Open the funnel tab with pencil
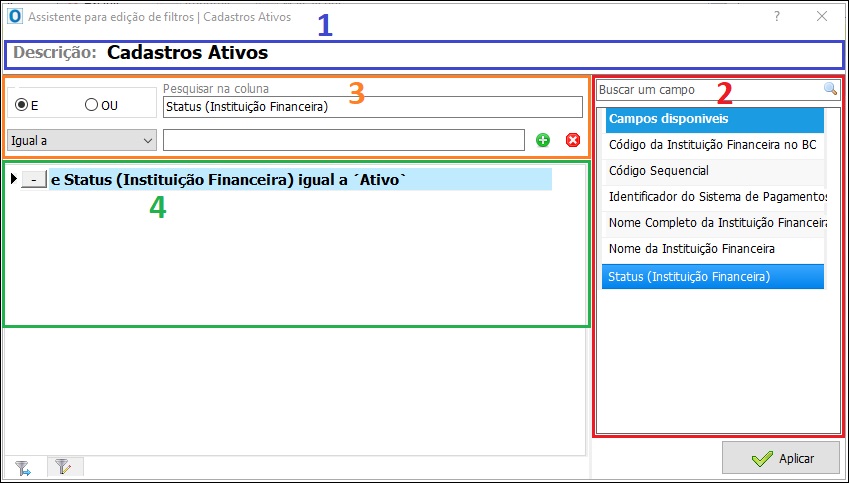Viewport: 849px width, 483px height. pyautogui.click(x=64, y=467)
